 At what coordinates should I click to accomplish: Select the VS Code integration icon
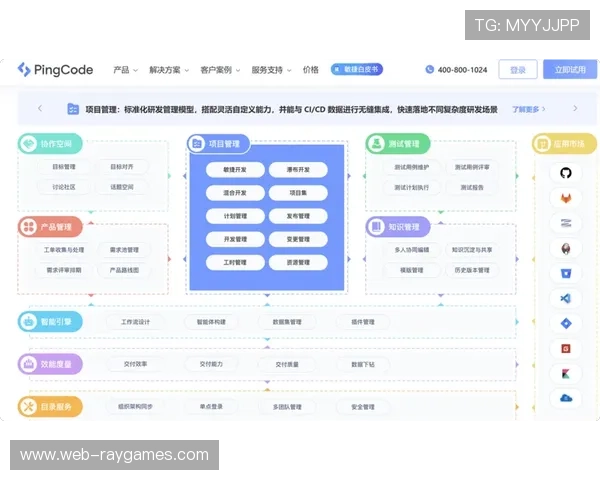(x=566, y=298)
